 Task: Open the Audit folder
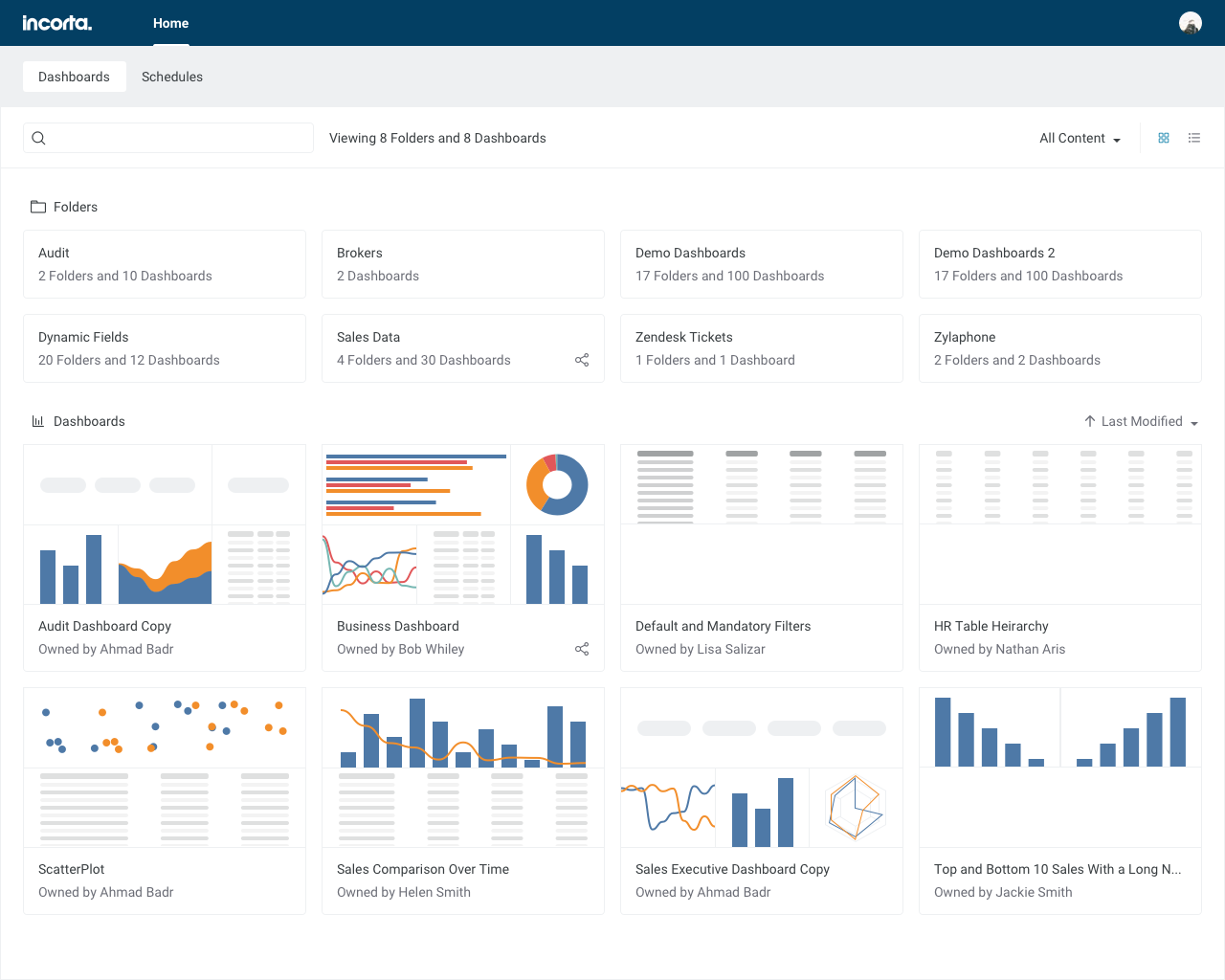[x=165, y=264]
